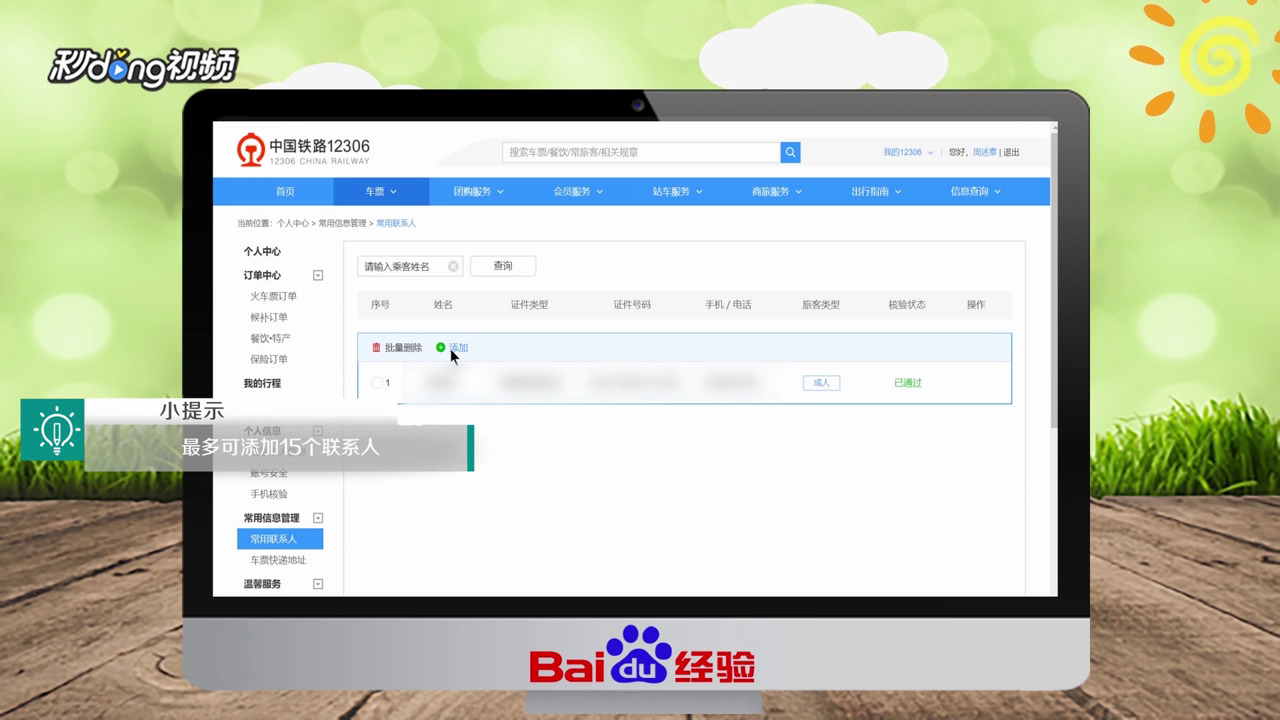1280x720 pixels.
Task: Go to the 首页 home tab
Action: [x=285, y=191]
